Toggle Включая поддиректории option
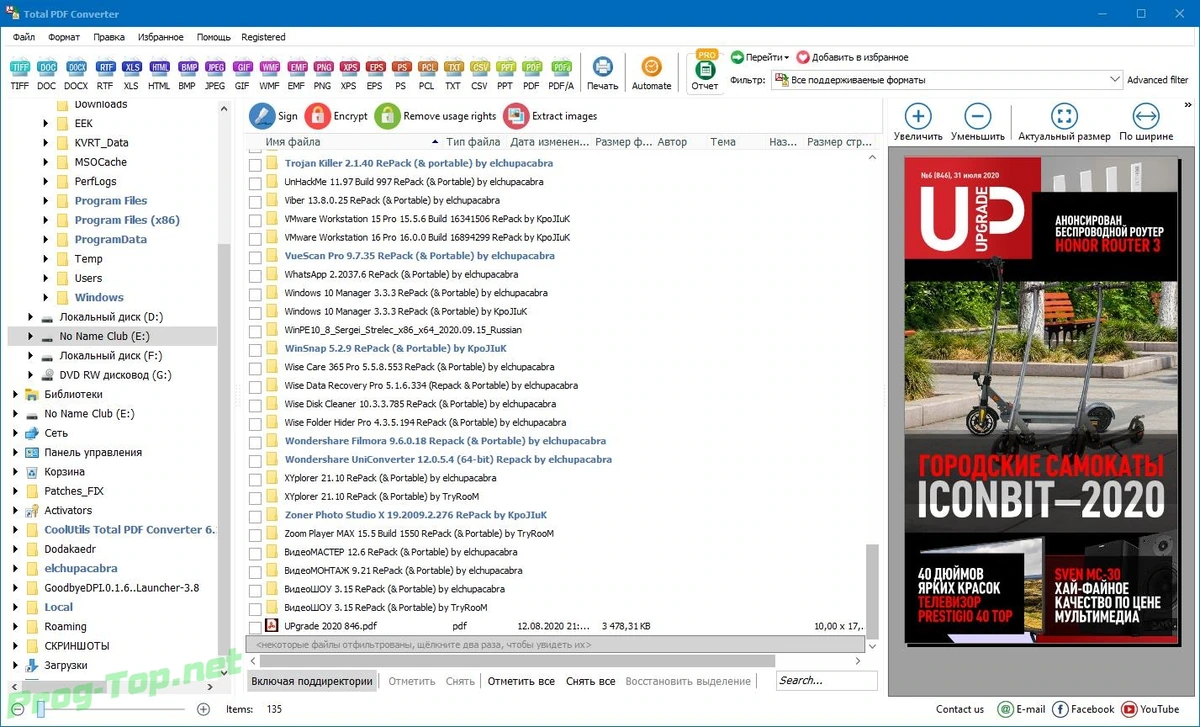This screenshot has width=1200, height=727. [312, 681]
